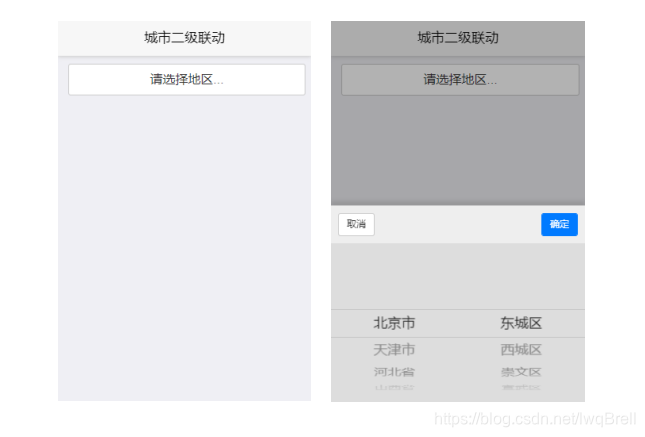The width and height of the screenshot is (645, 437).
Task: Click the 城市二级联动 title in the left screen
Action: [x=184, y=38]
